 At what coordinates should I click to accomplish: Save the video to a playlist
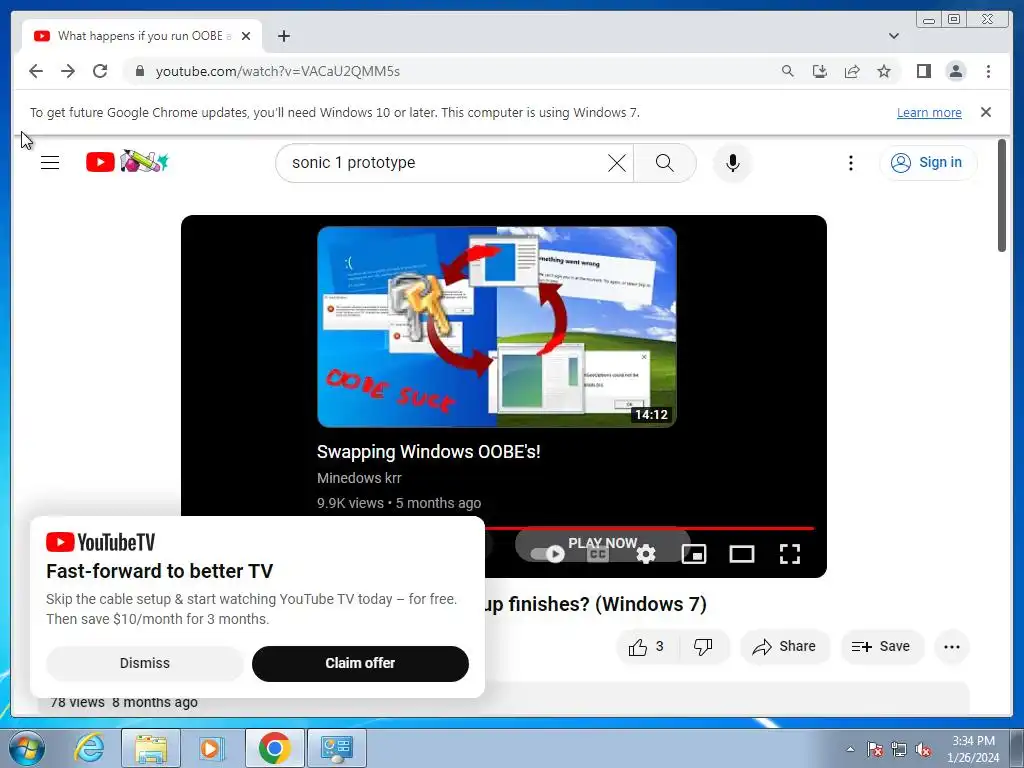(x=882, y=647)
